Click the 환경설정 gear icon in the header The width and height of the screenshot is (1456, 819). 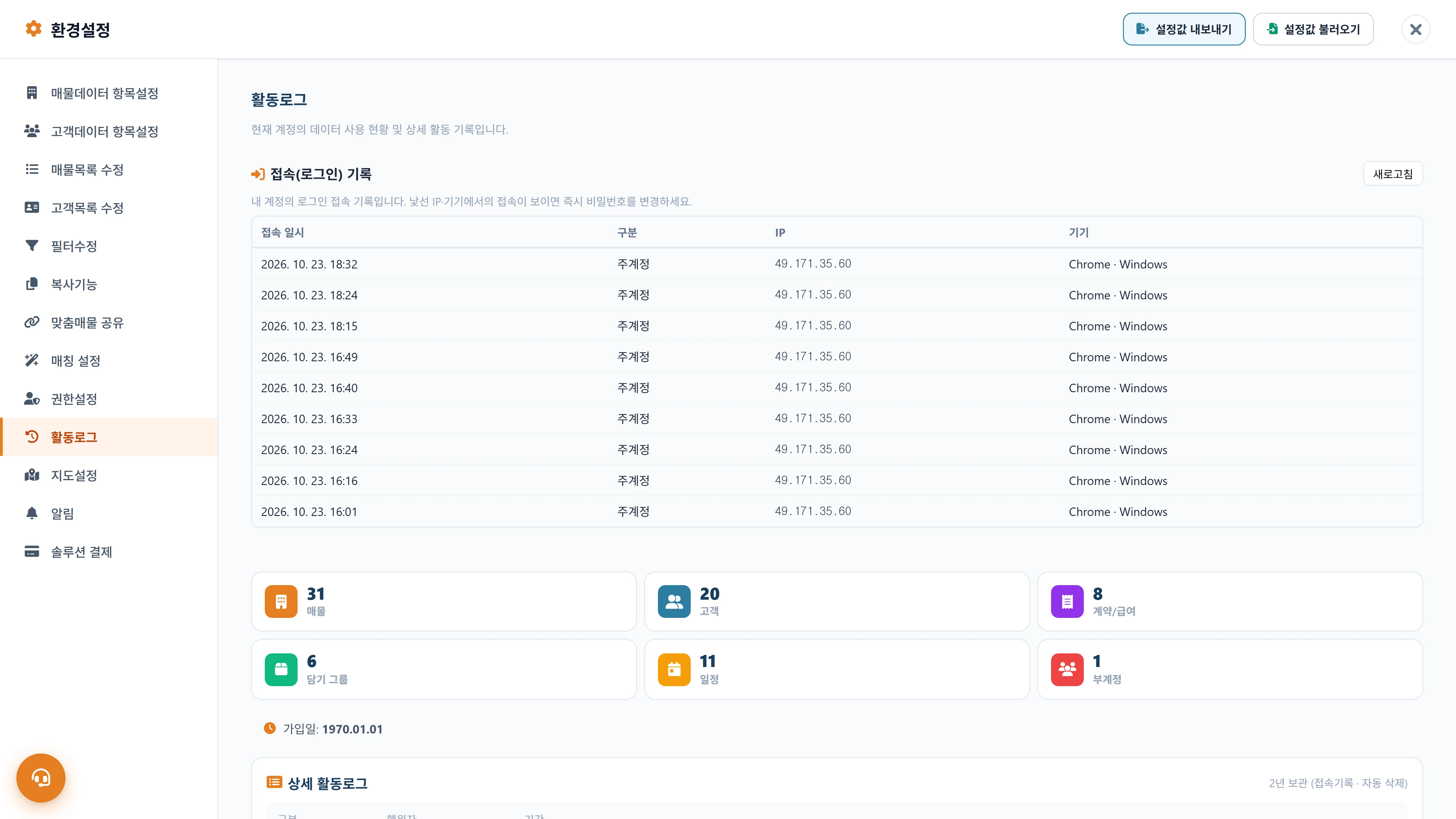point(33,29)
